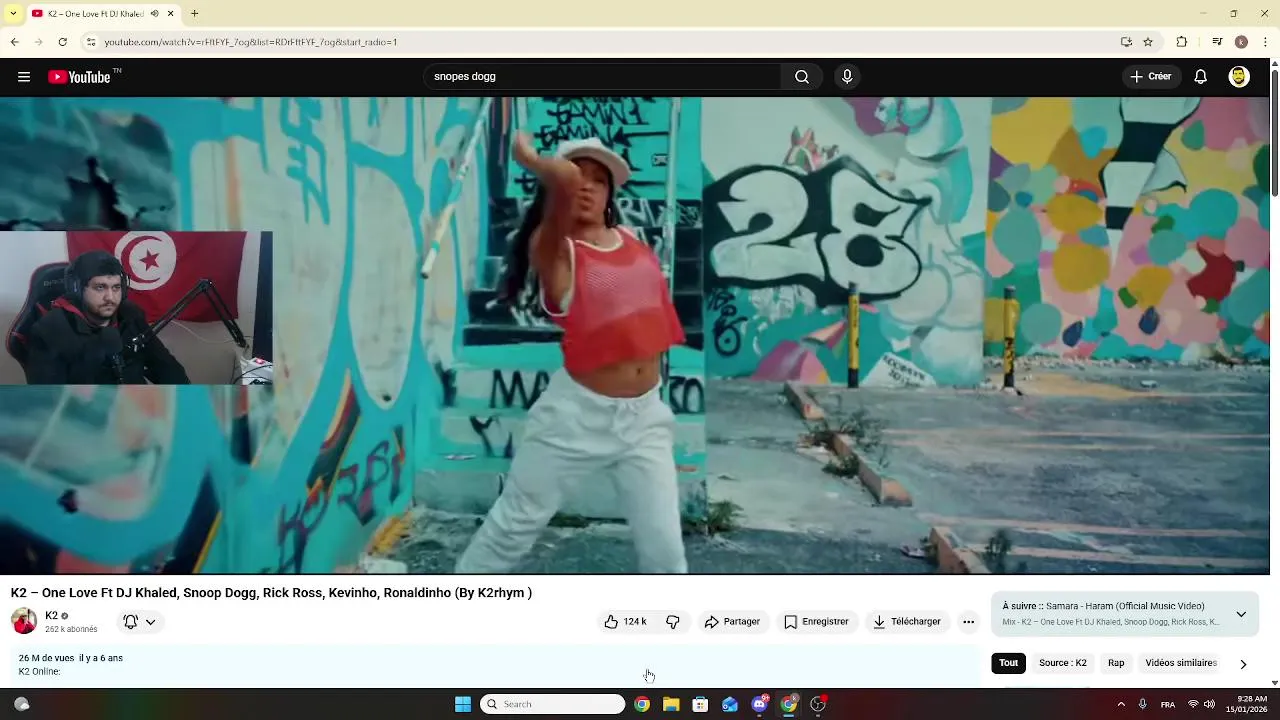View site information icon in address bar
The width and height of the screenshot is (1280, 720).
pyautogui.click(x=90, y=42)
